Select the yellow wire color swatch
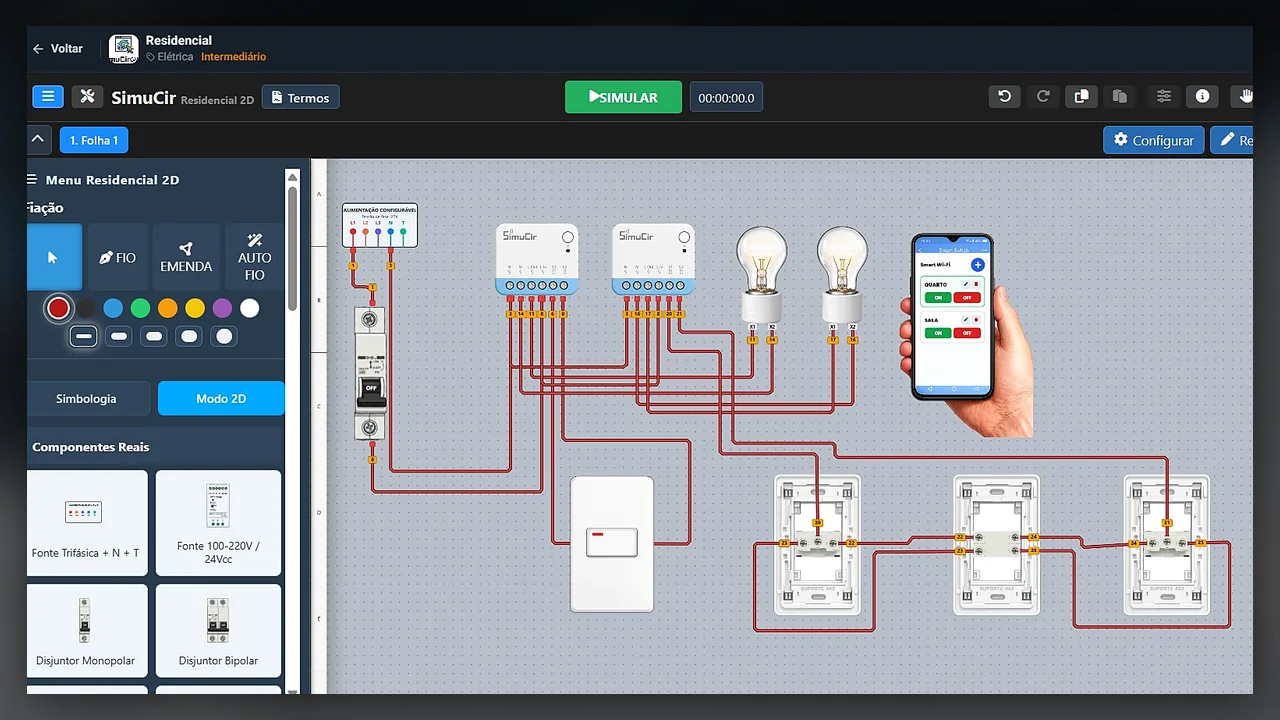This screenshot has width=1280, height=720. [x=195, y=308]
